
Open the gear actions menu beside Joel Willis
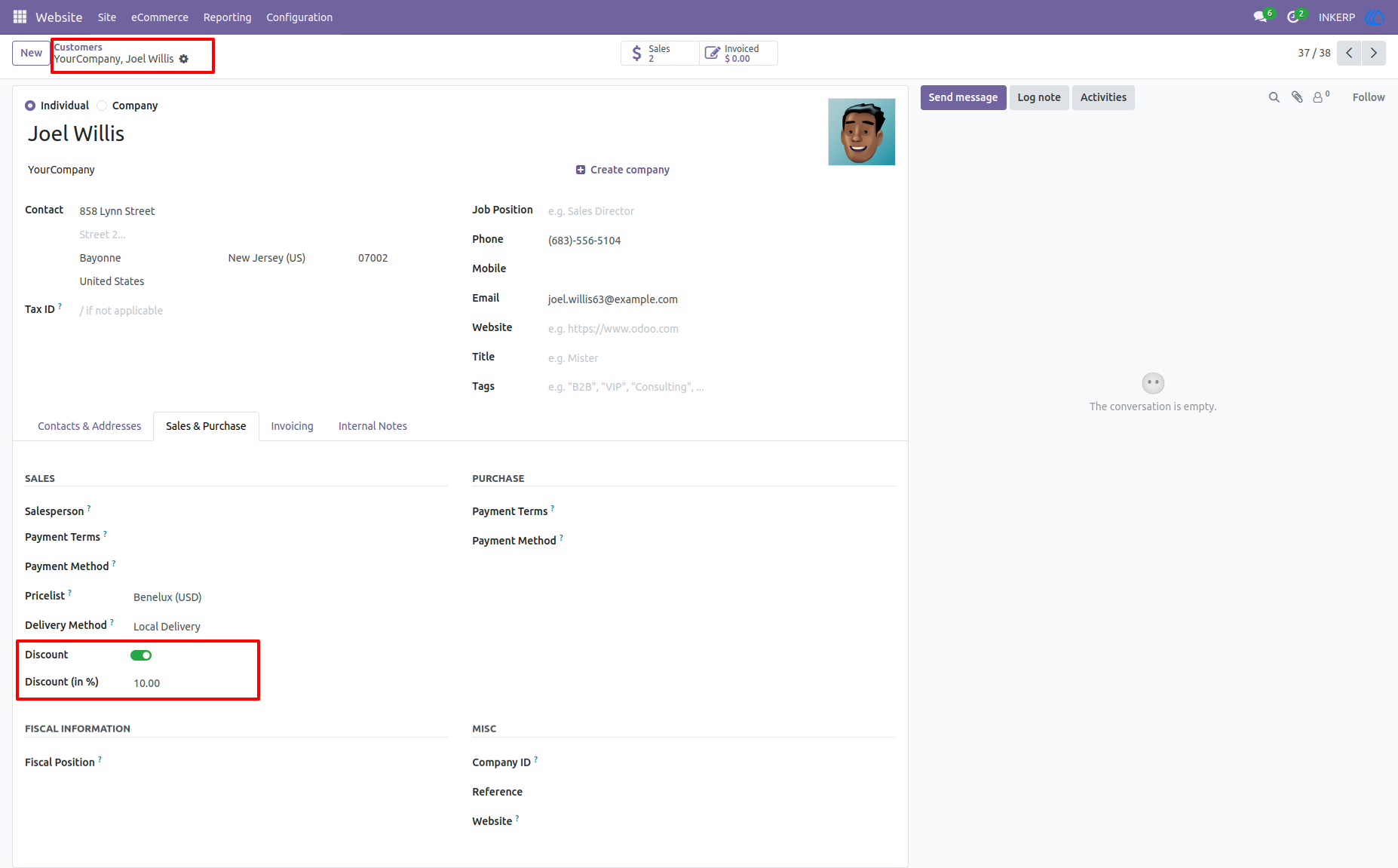pos(184,59)
